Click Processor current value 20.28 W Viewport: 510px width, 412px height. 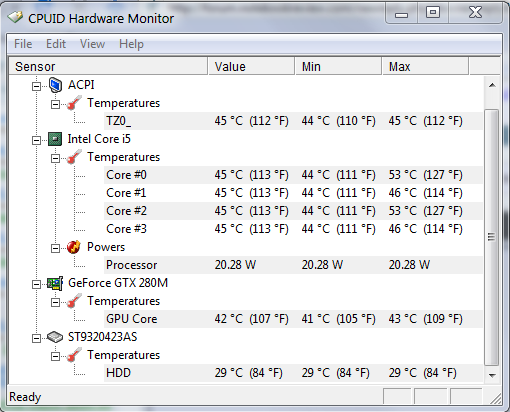(x=235, y=265)
